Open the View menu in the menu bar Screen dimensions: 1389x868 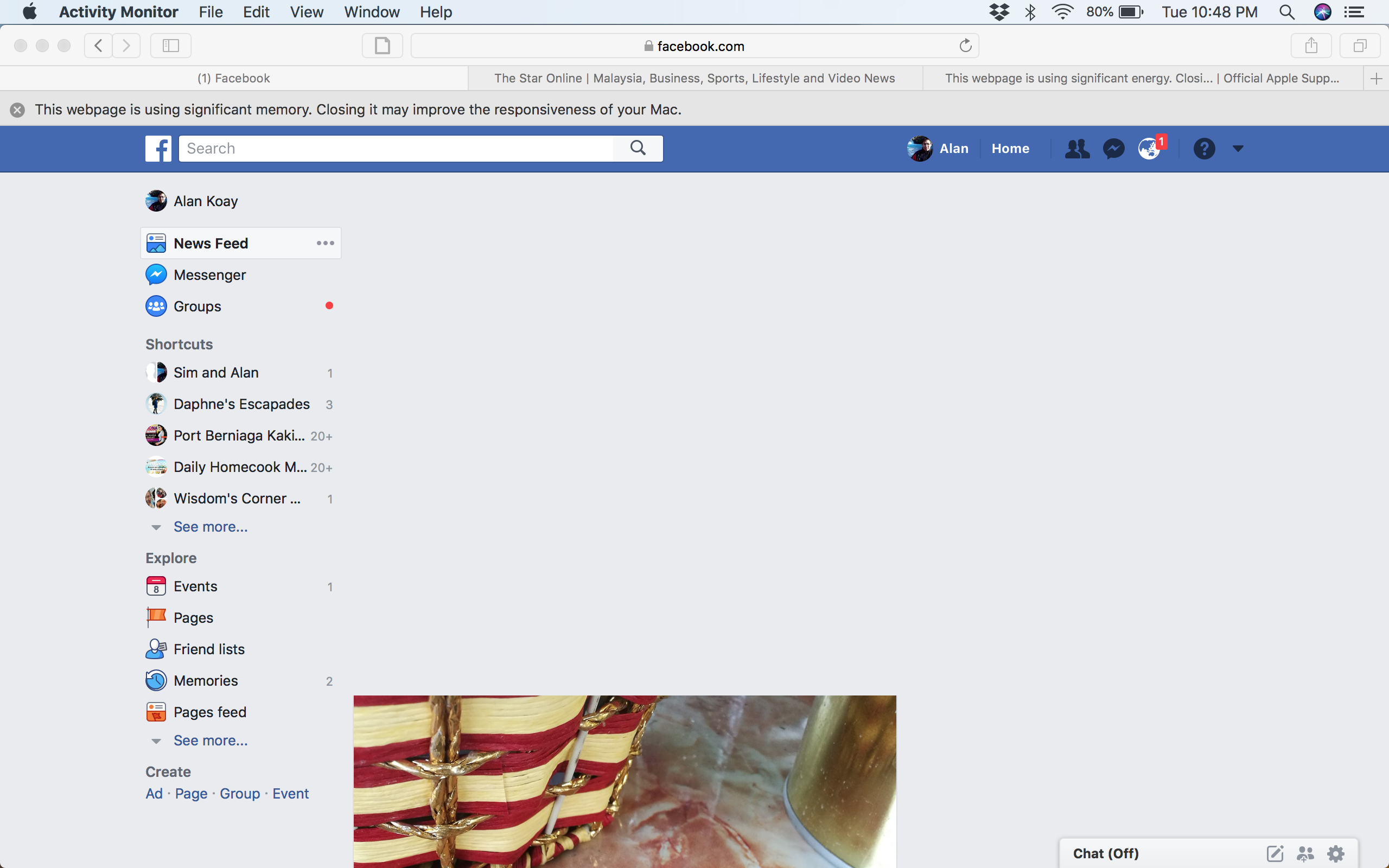[x=307, y=12]
